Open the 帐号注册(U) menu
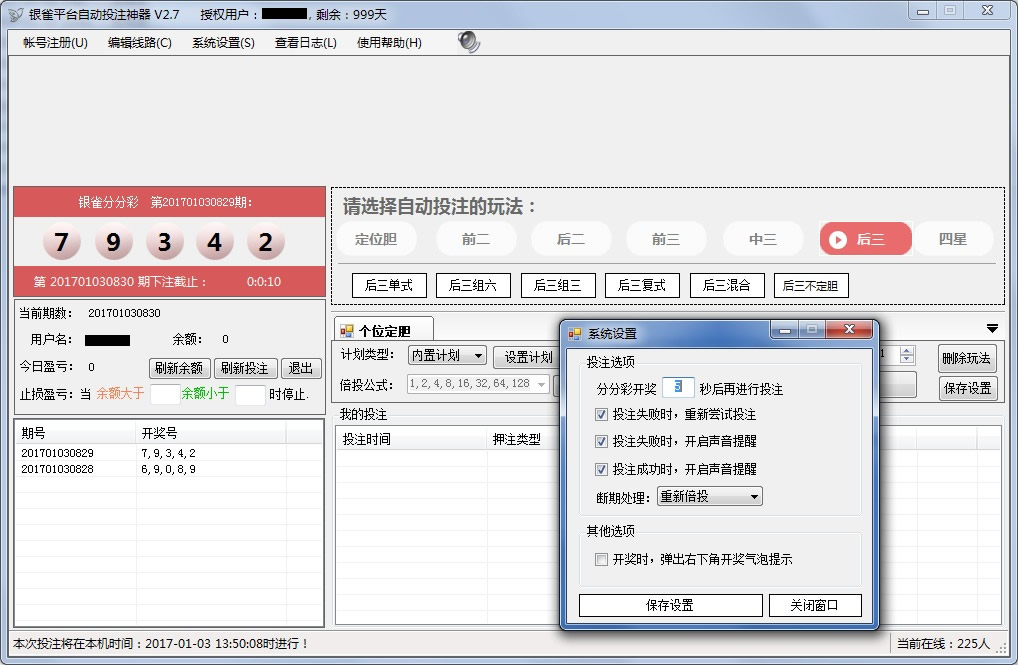 point(55,43)
